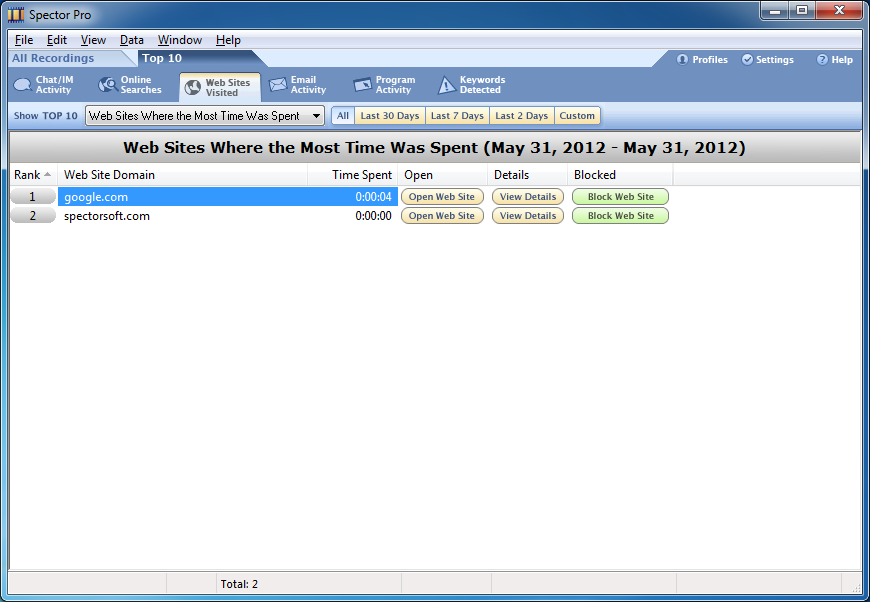The image size is (870, 602).
Task: Select the Custom date range filter
Action: tap(577, 116)
